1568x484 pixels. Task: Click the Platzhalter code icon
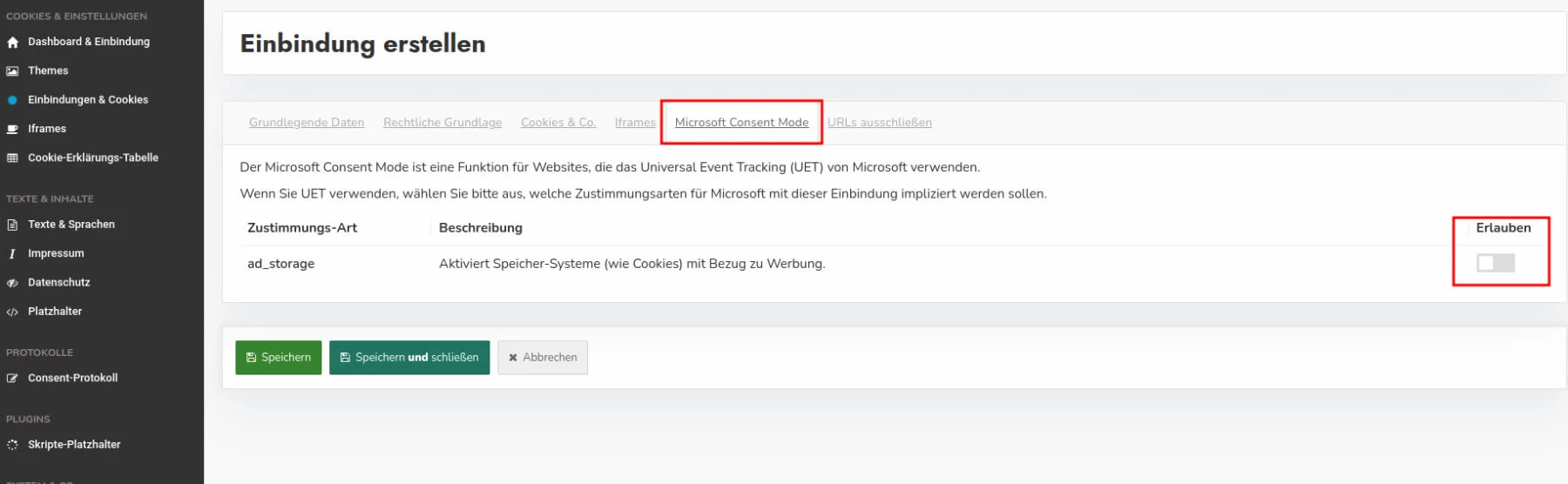pyautogui.click(x=12, y=312)
